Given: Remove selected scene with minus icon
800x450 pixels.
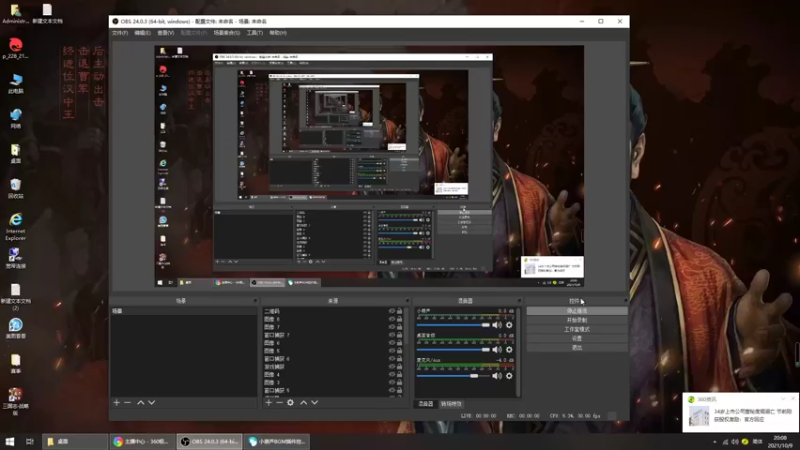Looking at the screenshot, I should pos(128,403).
